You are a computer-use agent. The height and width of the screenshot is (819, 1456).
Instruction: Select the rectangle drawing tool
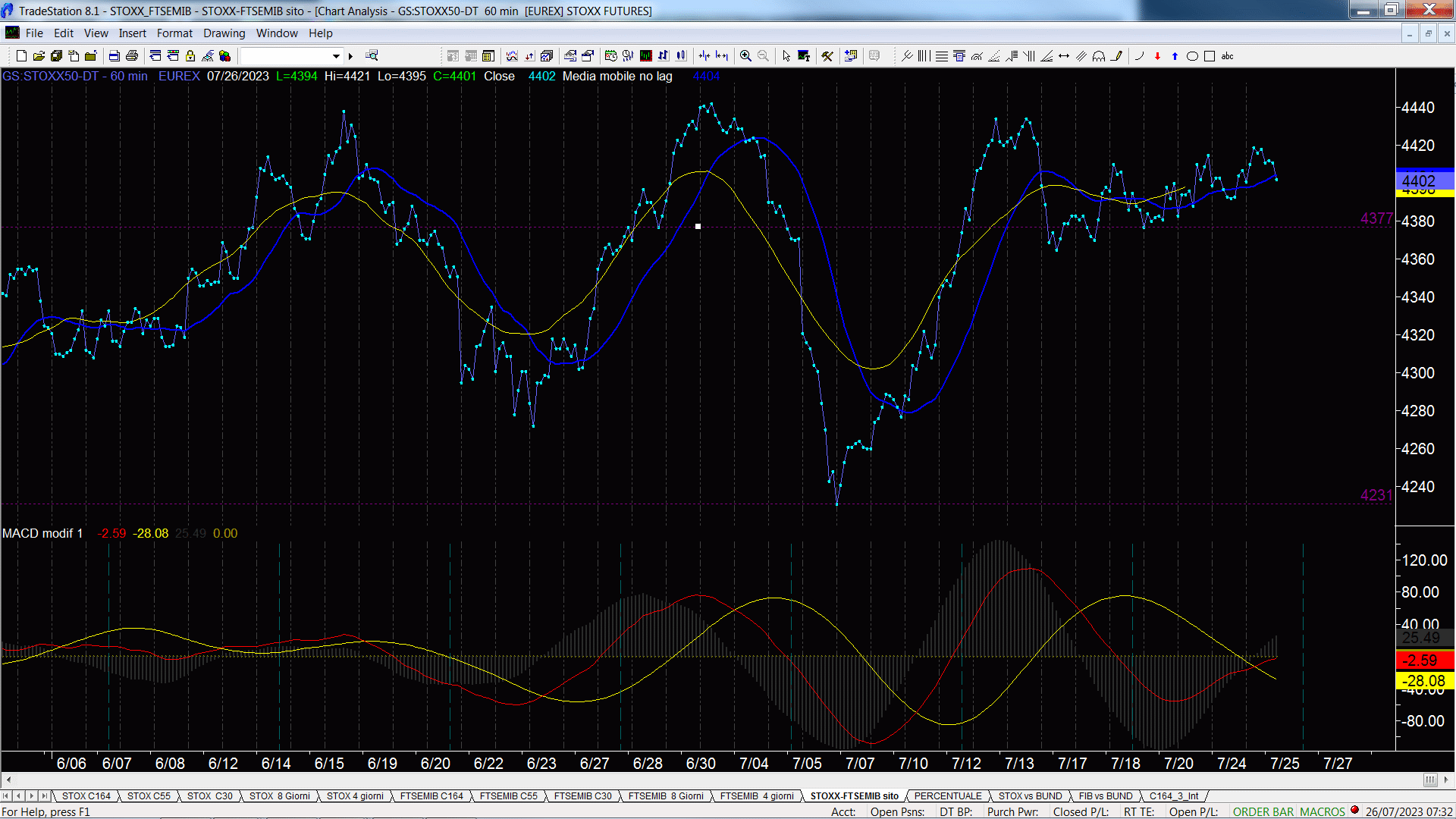coord(1210,56)
